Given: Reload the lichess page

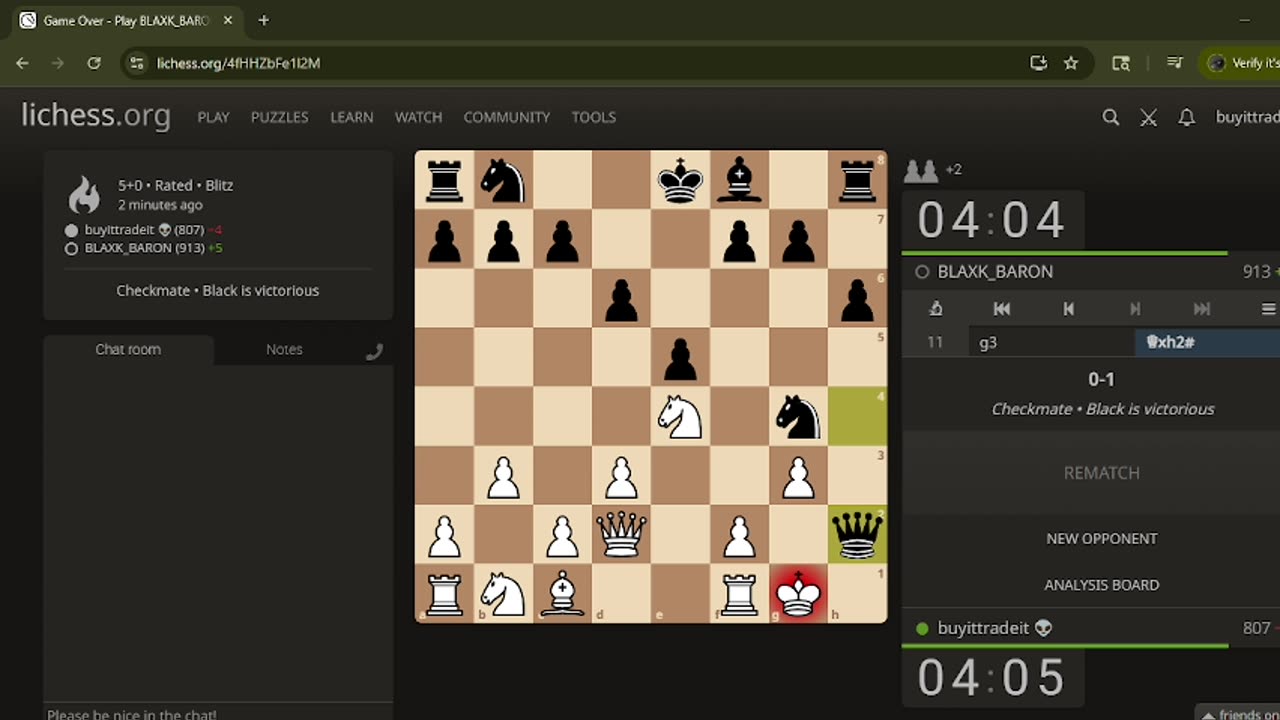Looking at the screenshot, I should pos(94,63).
